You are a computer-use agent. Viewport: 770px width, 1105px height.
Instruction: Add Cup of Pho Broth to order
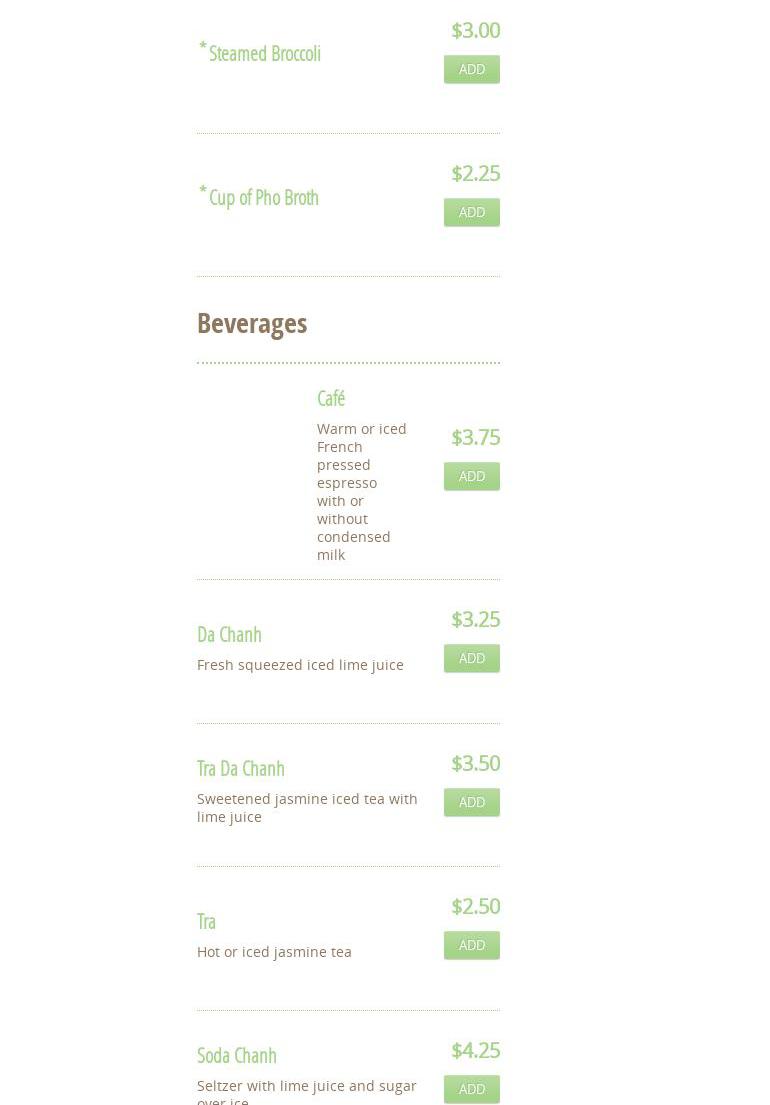(471, 212)
